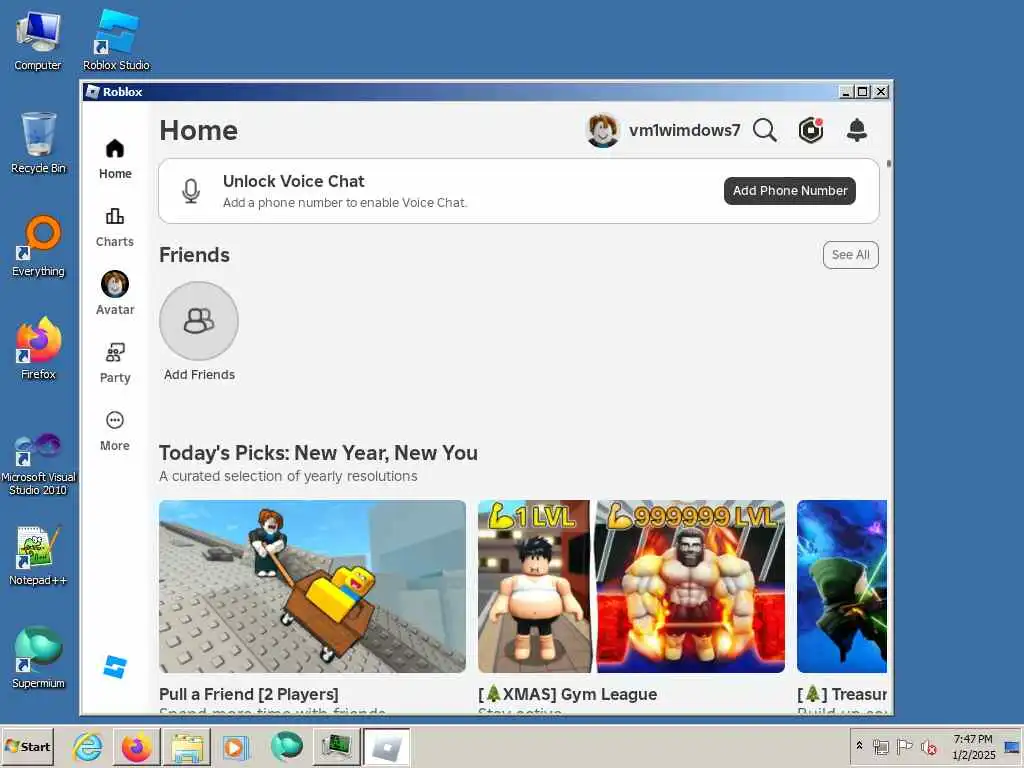The height and width of the screenshot is (768, 1024).
Task: Click the Friends section heading
Action: 194,255
